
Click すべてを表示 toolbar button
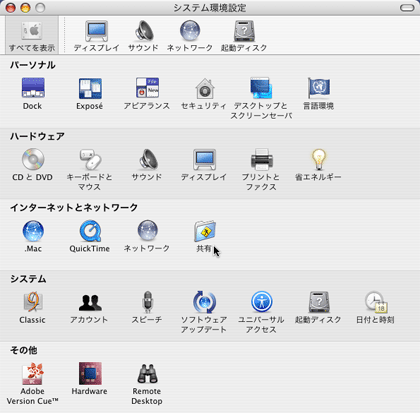pos(32,35)
